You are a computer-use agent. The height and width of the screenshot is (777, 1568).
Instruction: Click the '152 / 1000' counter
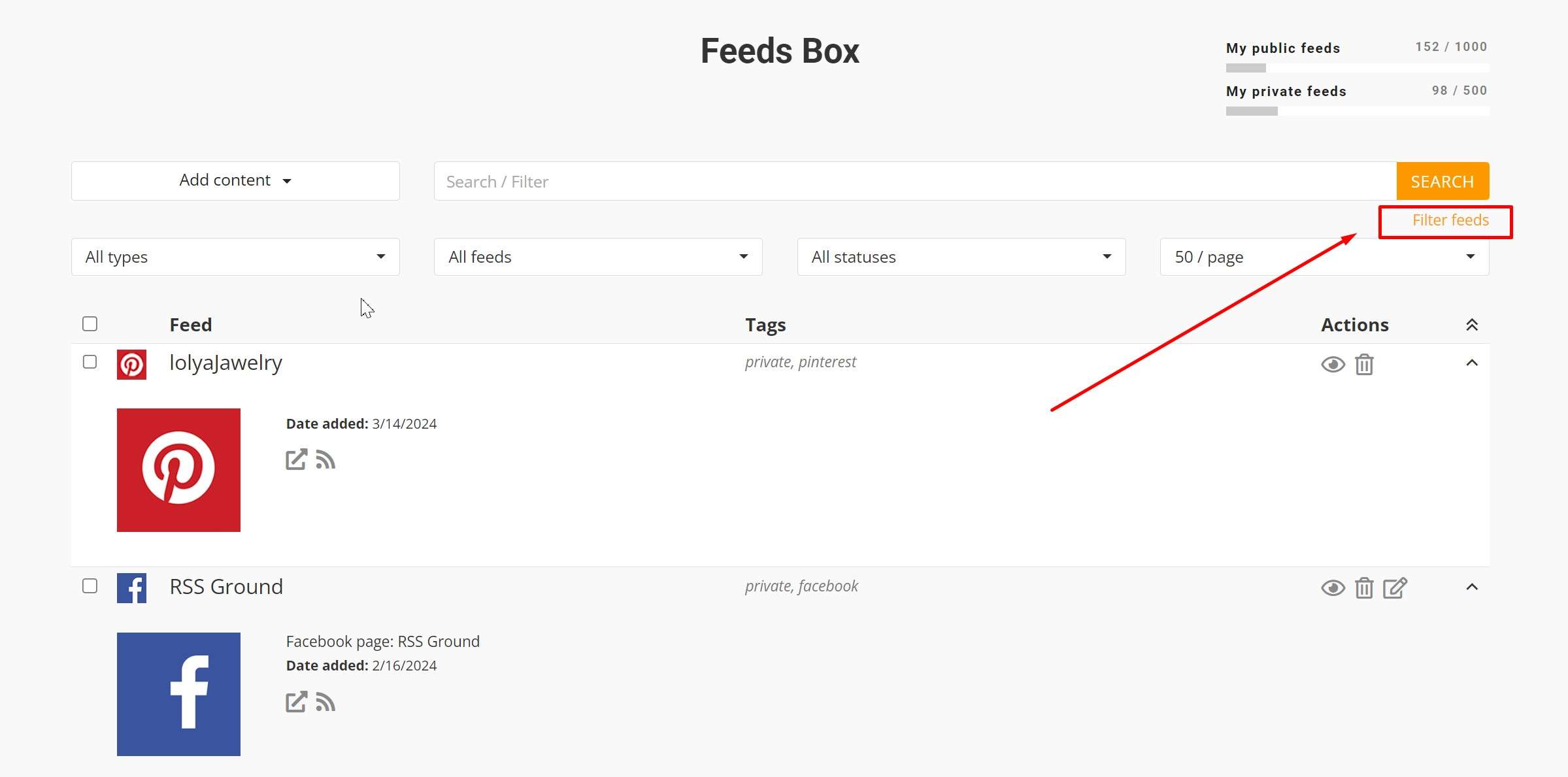tap(1451, 47)
